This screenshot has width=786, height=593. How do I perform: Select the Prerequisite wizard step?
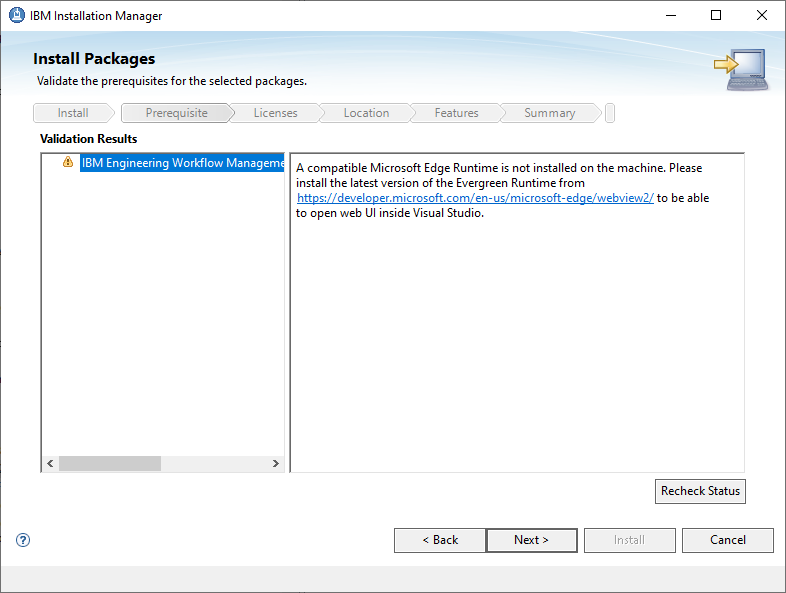[x=176, y=113]
